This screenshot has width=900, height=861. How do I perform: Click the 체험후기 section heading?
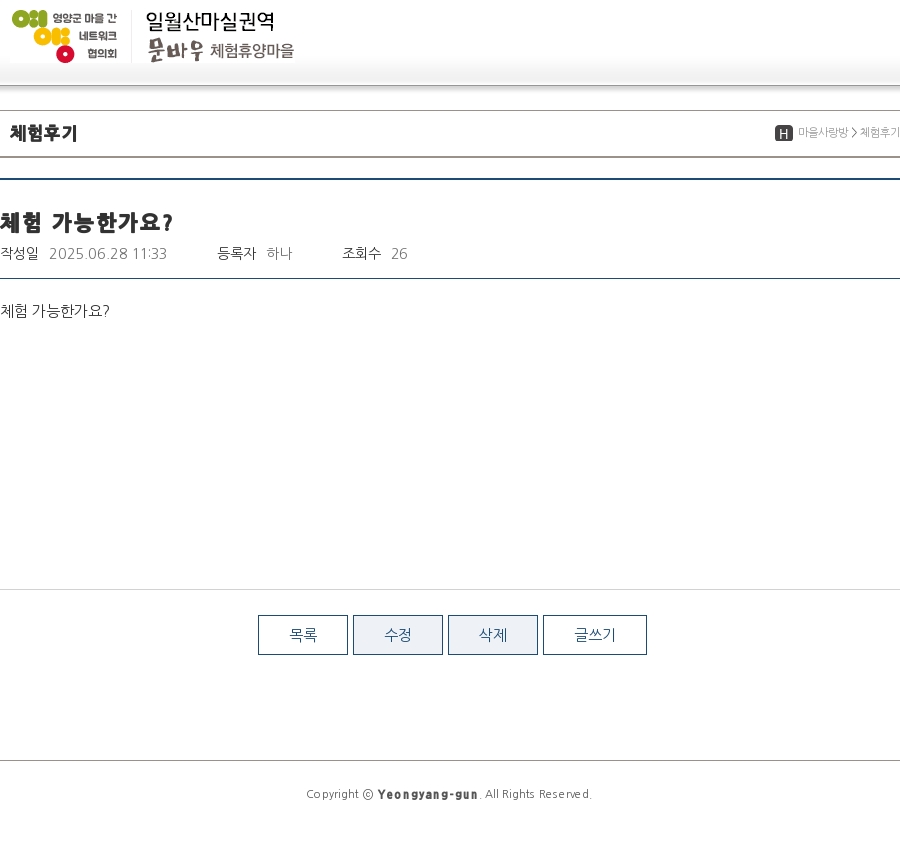(x=44, y=133)
